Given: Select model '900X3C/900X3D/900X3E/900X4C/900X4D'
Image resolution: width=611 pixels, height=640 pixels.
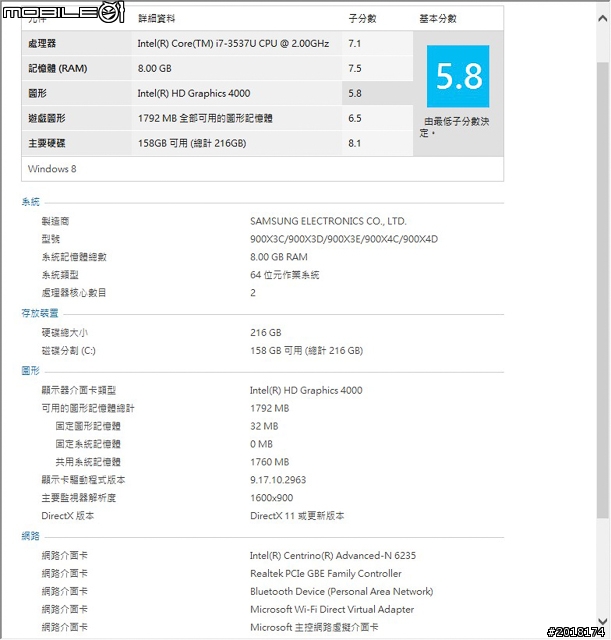Looking at the screenshot, I should click(344, 239).
